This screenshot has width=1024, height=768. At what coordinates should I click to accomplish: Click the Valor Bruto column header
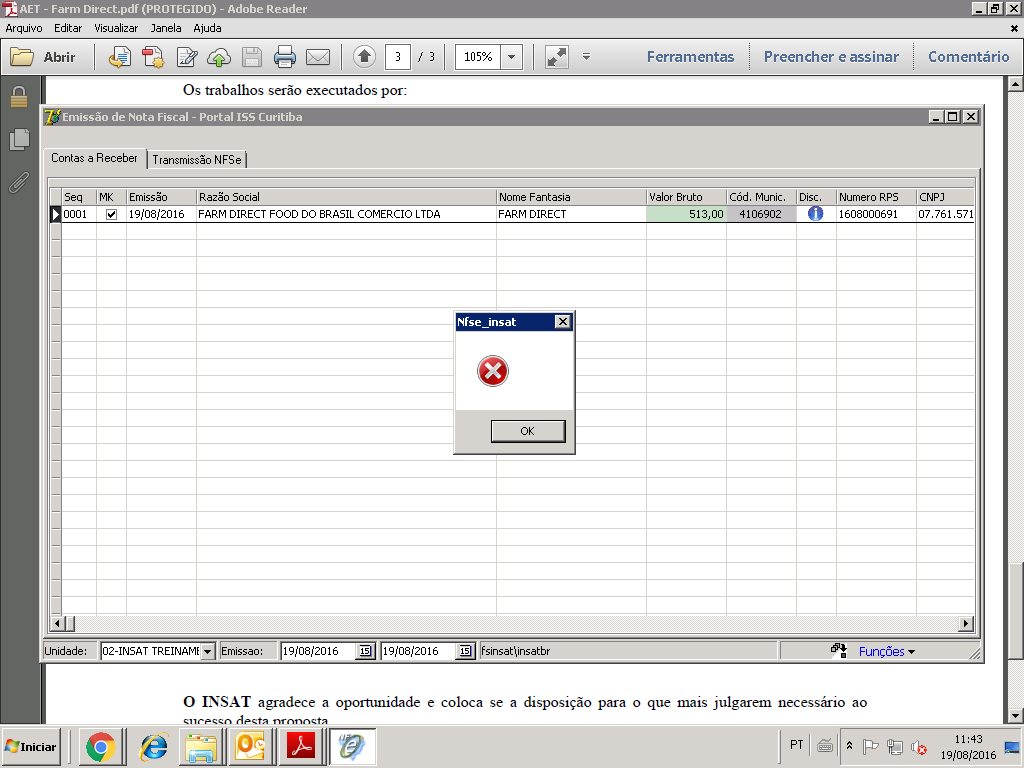(686, 197)
